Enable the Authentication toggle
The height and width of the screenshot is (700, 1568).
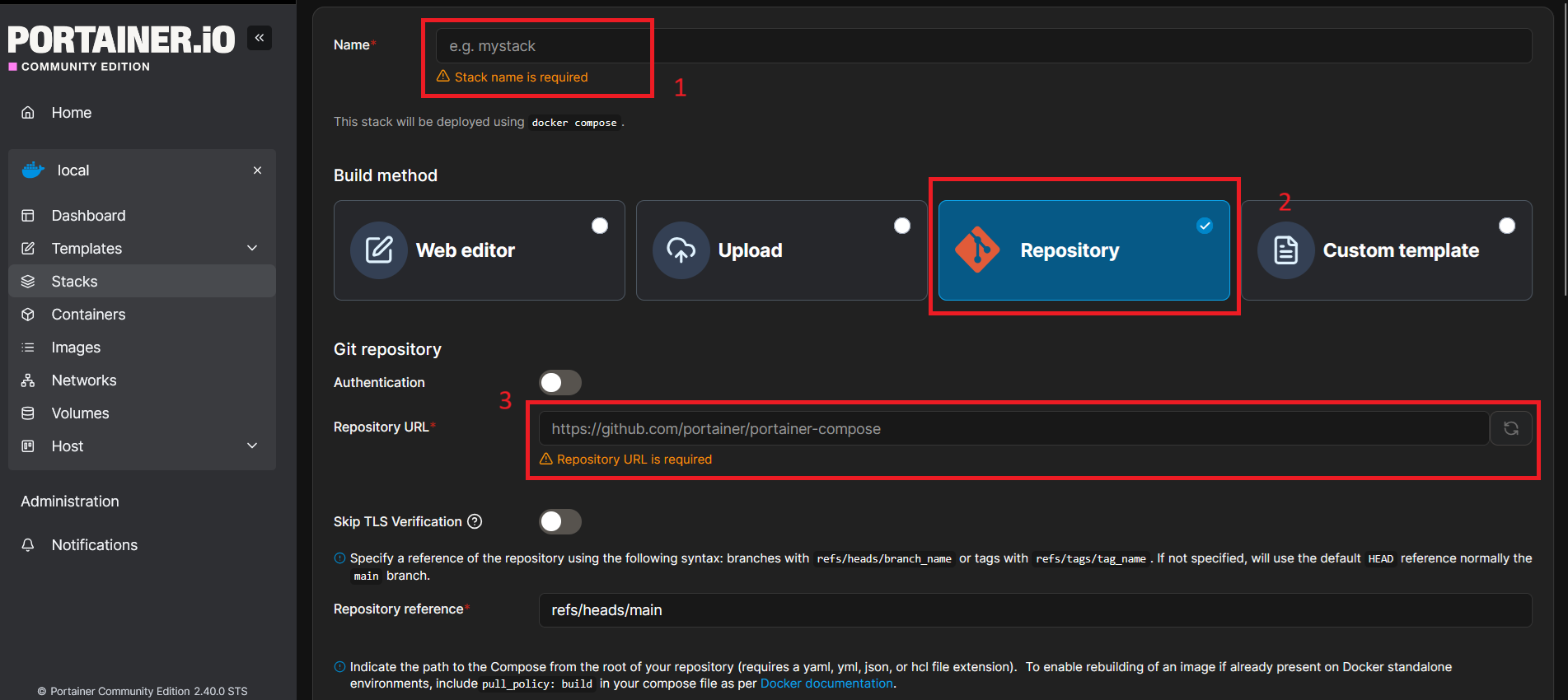pyautogui.click(x=560, y=382)
